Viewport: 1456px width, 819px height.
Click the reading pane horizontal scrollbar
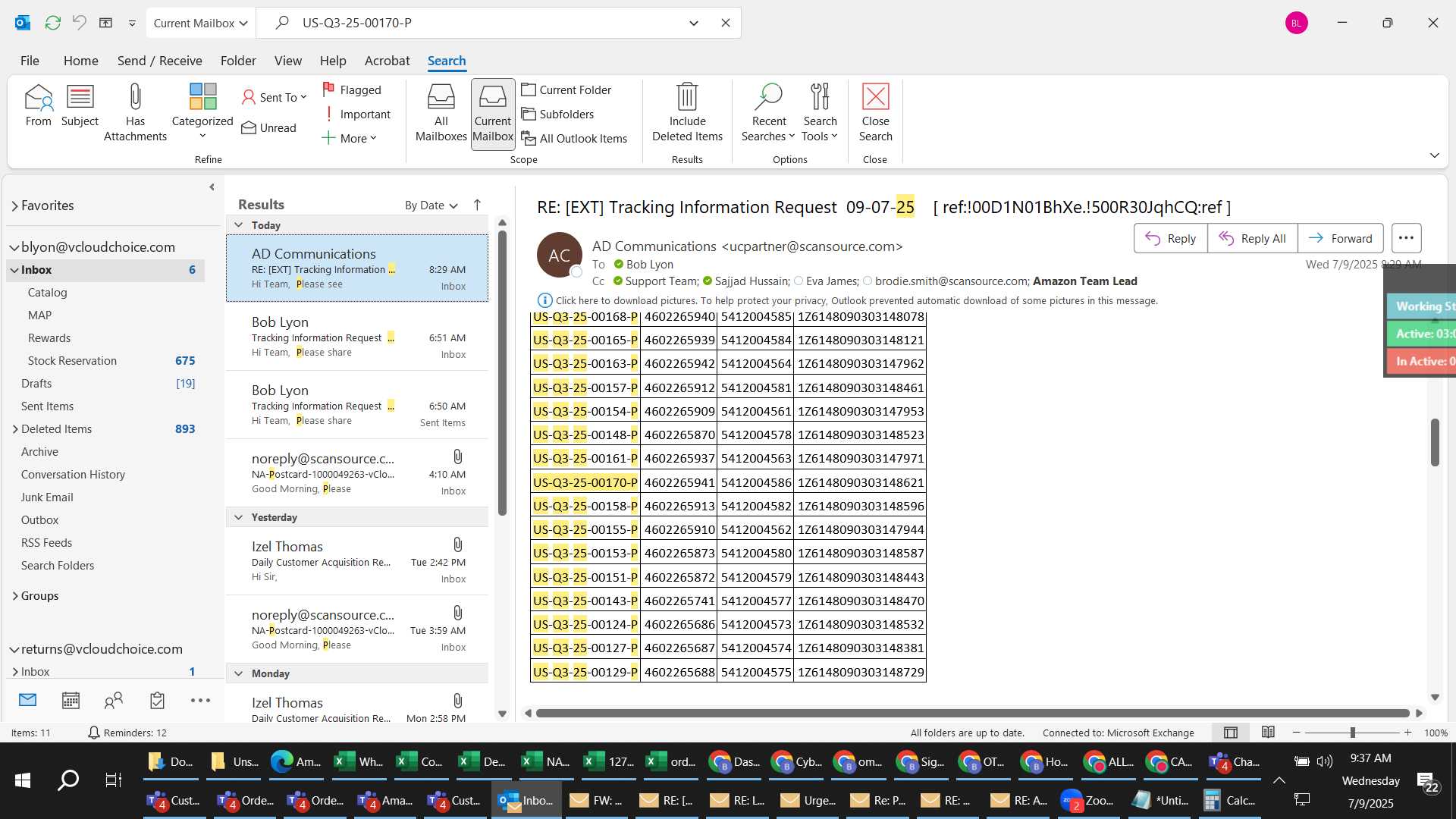point(972,713)
